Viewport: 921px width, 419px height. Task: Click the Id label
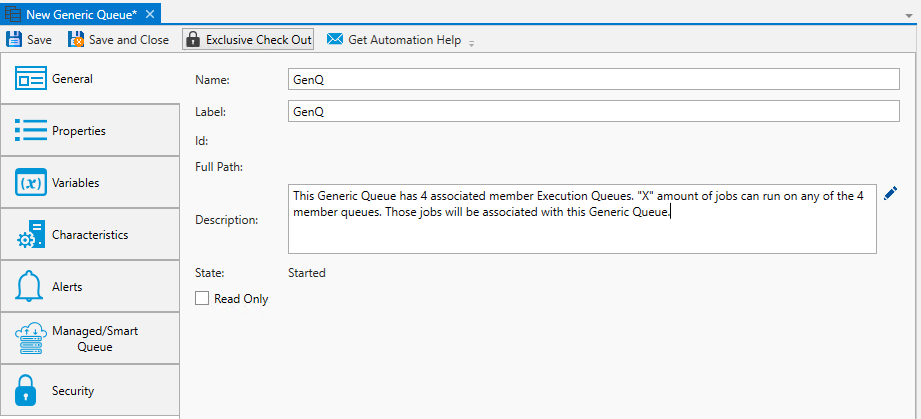pos(201,141)
